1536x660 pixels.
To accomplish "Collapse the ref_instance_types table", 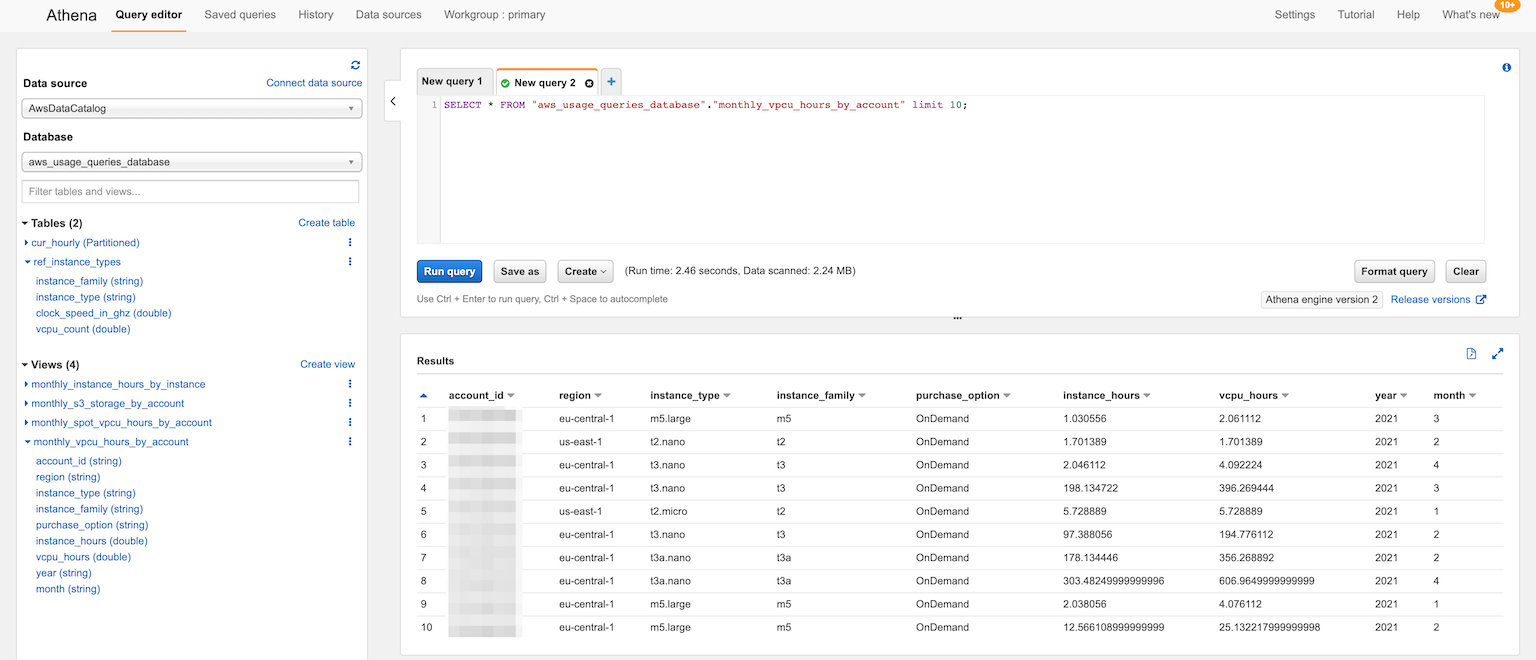I will 27,262.
